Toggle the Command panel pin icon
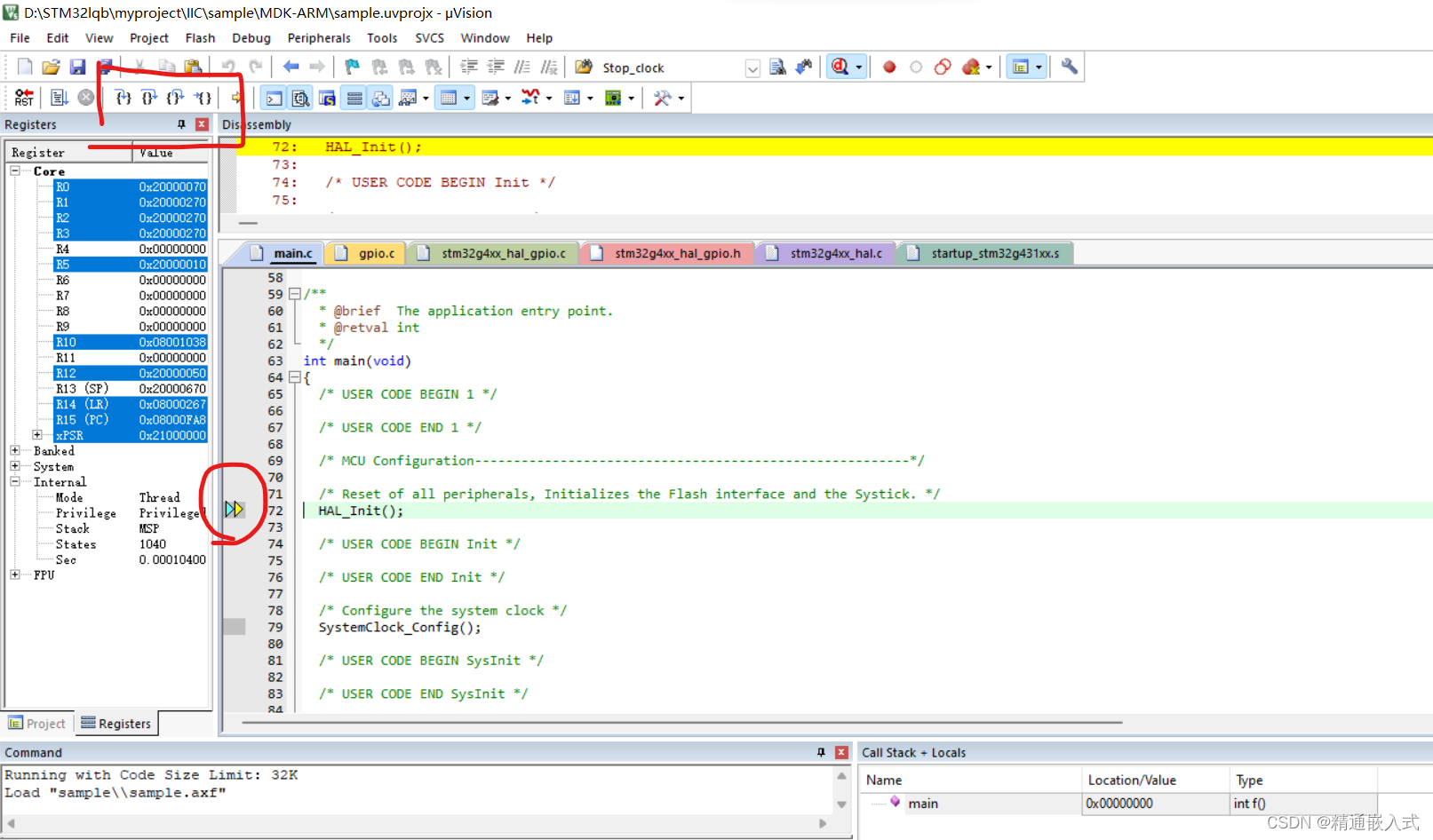This screenshot has width=1433, height=840. 821,752
